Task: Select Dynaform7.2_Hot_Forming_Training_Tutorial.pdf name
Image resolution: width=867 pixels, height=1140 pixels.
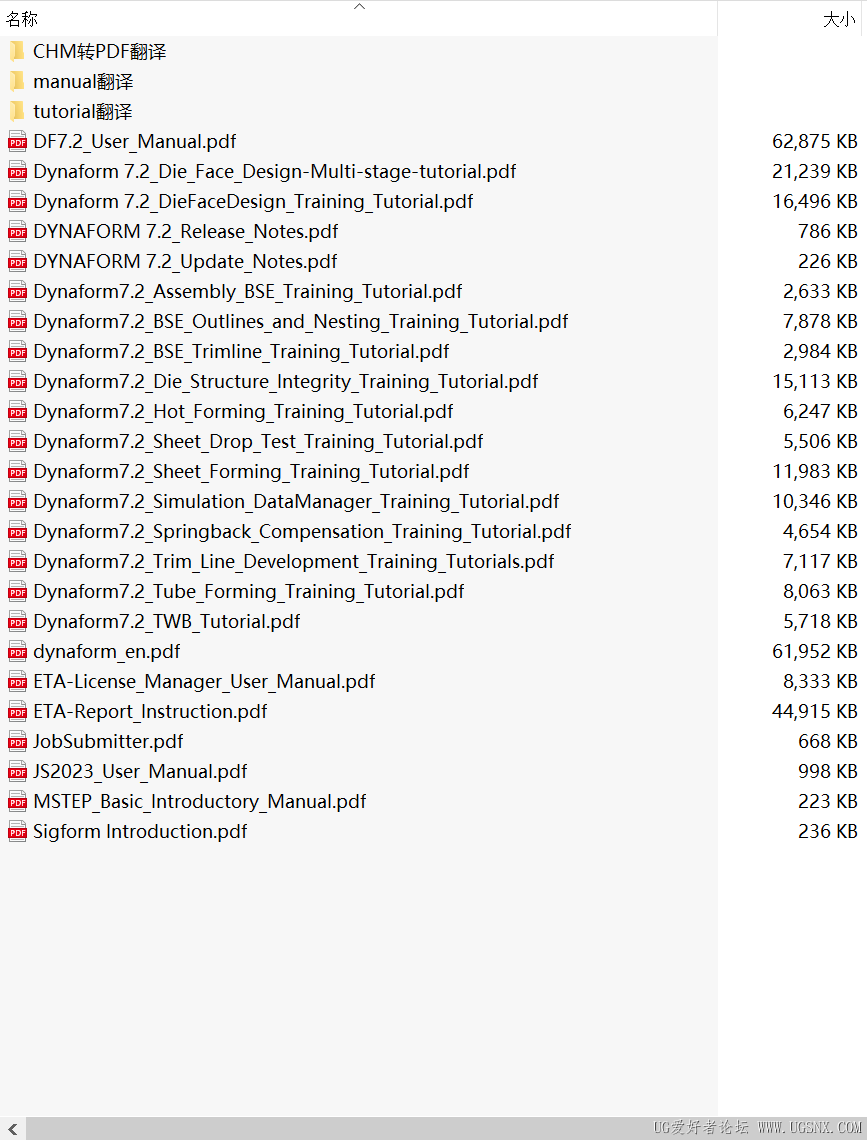Action: 243,411
